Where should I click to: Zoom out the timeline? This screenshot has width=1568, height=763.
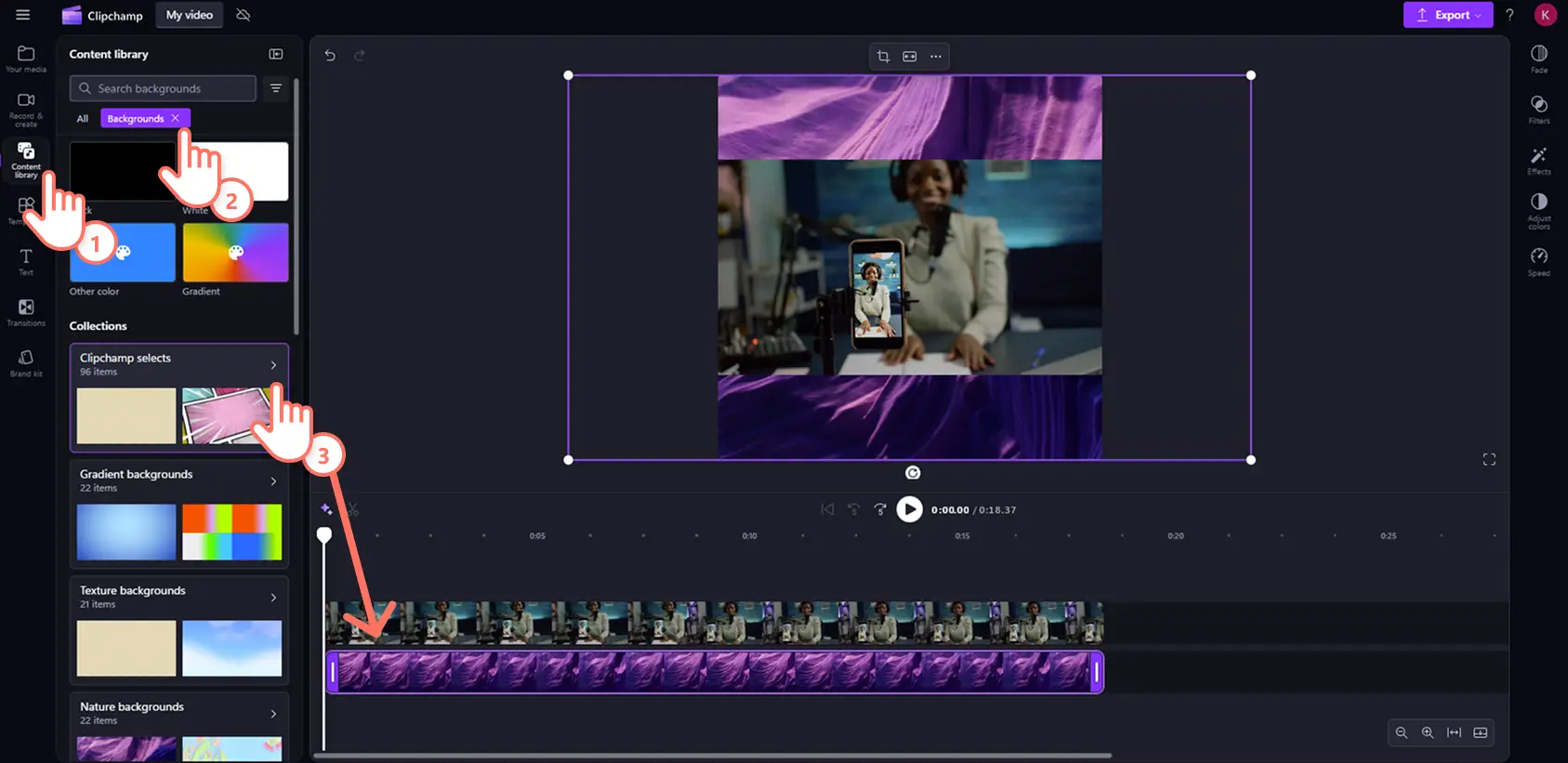tap(1402, 732)
